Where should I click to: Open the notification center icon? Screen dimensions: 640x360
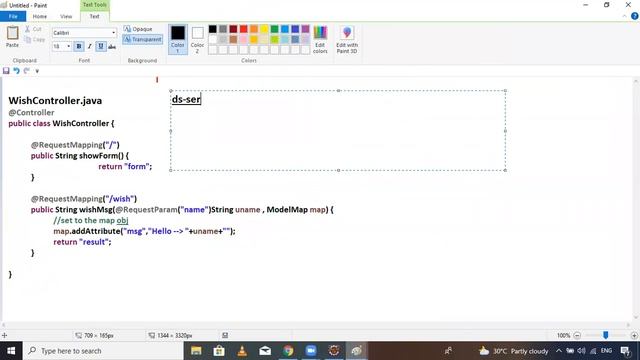tap(625, 351)
